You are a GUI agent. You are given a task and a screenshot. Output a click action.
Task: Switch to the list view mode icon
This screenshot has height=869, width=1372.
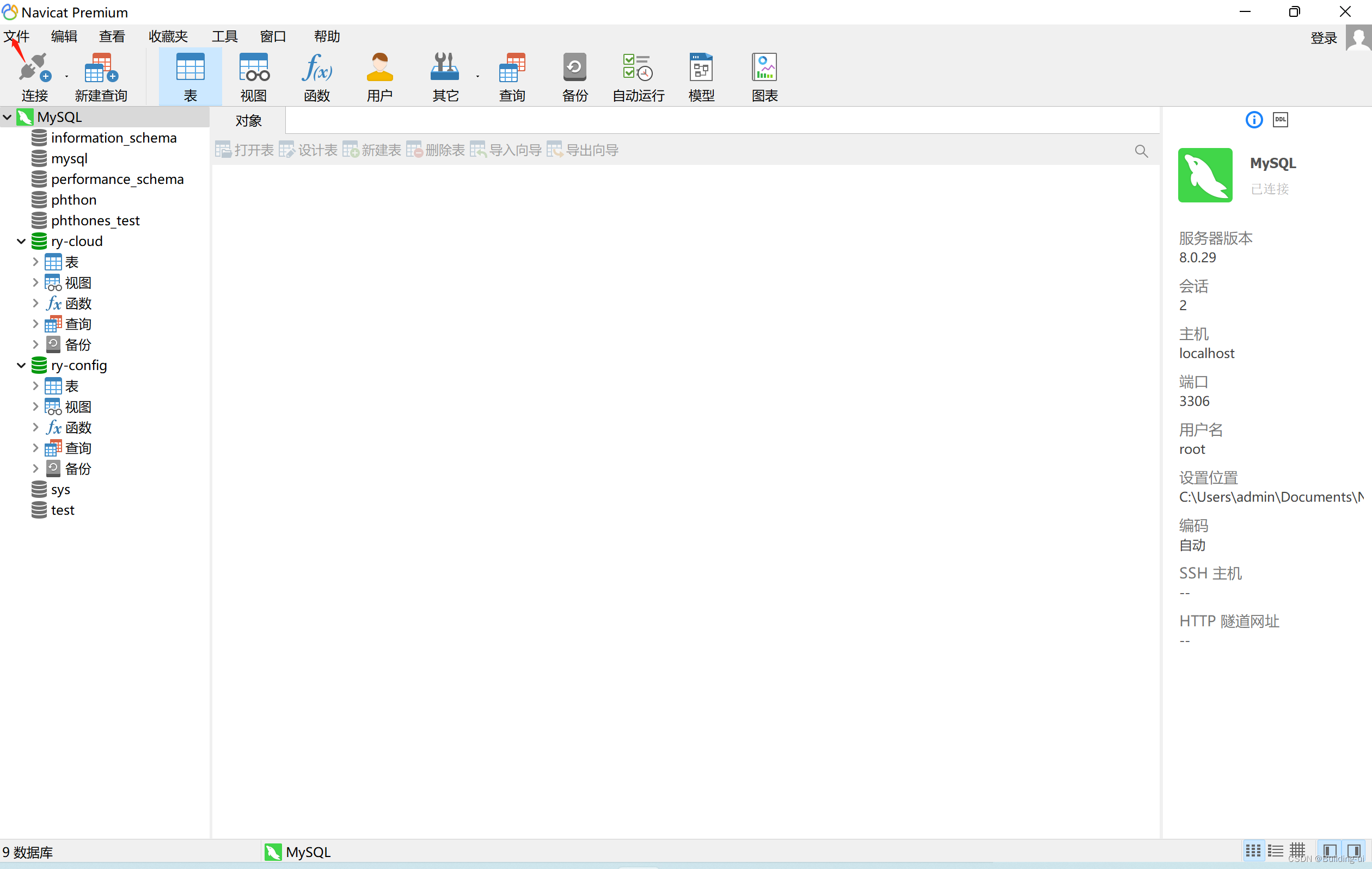[x=1275, y=851]
